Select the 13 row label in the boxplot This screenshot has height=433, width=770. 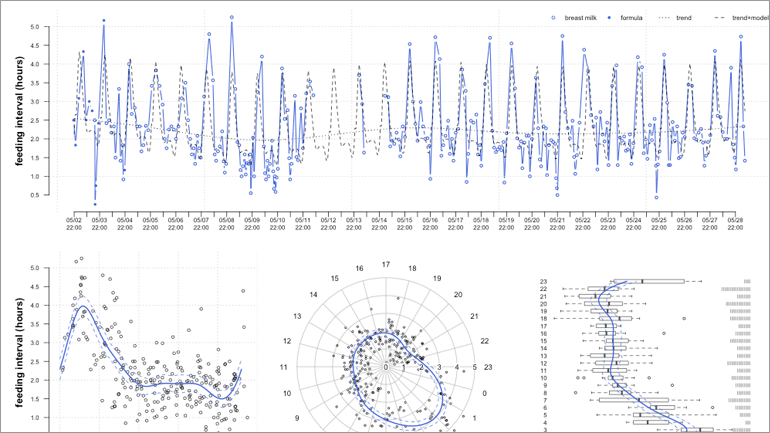click(x=543, y=355)
